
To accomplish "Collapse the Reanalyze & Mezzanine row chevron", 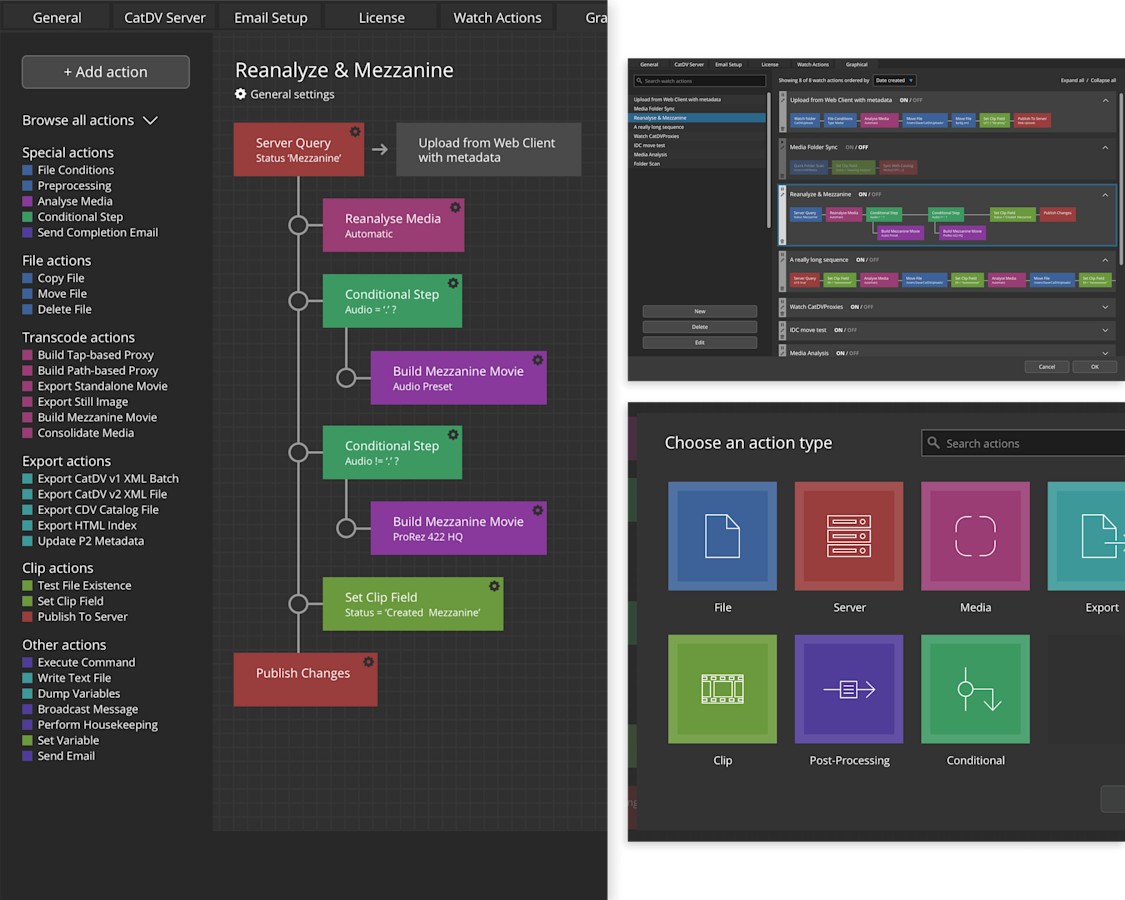I will point(1106,194).
